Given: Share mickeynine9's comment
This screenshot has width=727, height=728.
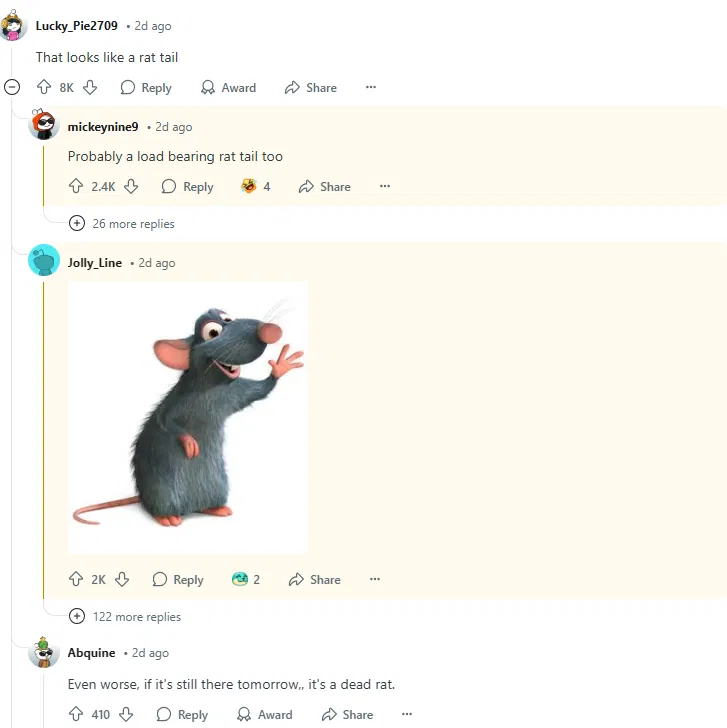Looking at the screenshot, I should (x=325, y=186).
